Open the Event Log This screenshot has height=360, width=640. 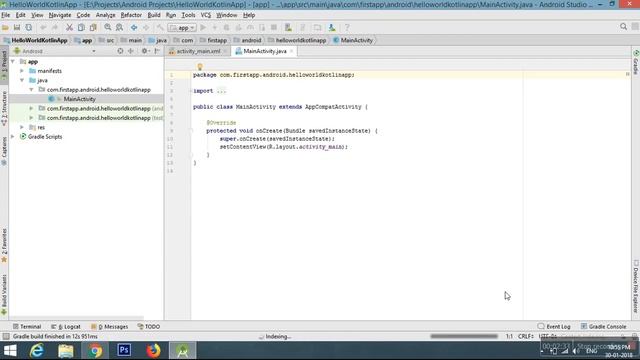click(554, 327)
